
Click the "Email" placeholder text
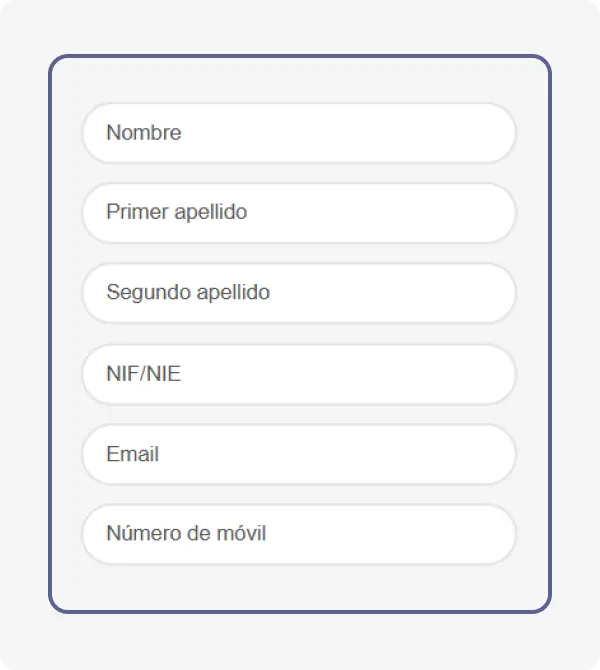coord(133,454)
